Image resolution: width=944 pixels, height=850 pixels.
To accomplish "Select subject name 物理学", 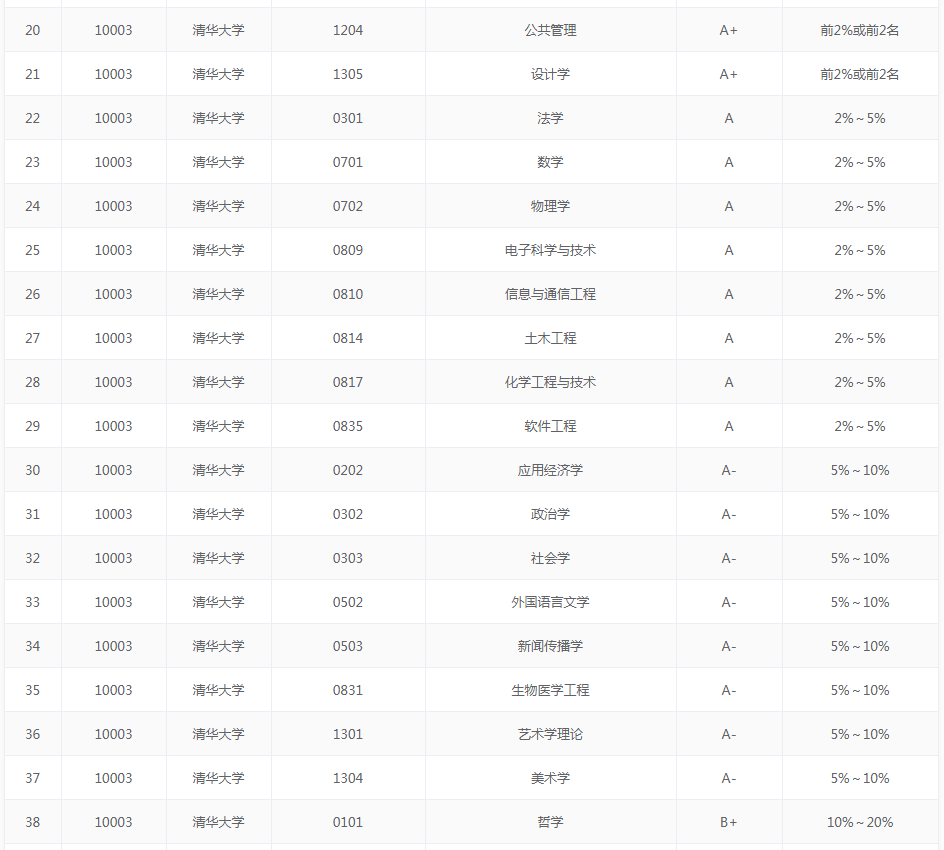I will click(x=550, y=206).
